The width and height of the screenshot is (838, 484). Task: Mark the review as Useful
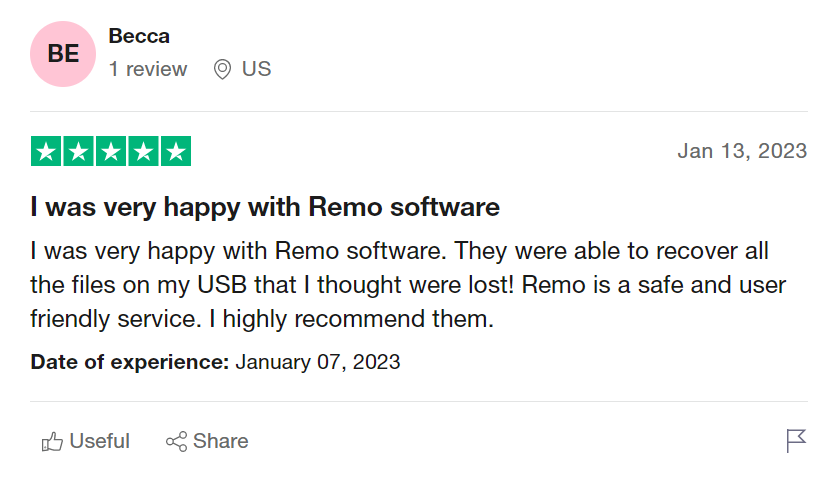tap(99, 441)
